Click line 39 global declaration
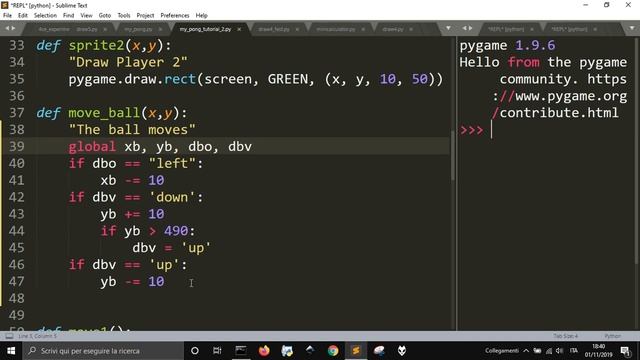 coord(160,147)
